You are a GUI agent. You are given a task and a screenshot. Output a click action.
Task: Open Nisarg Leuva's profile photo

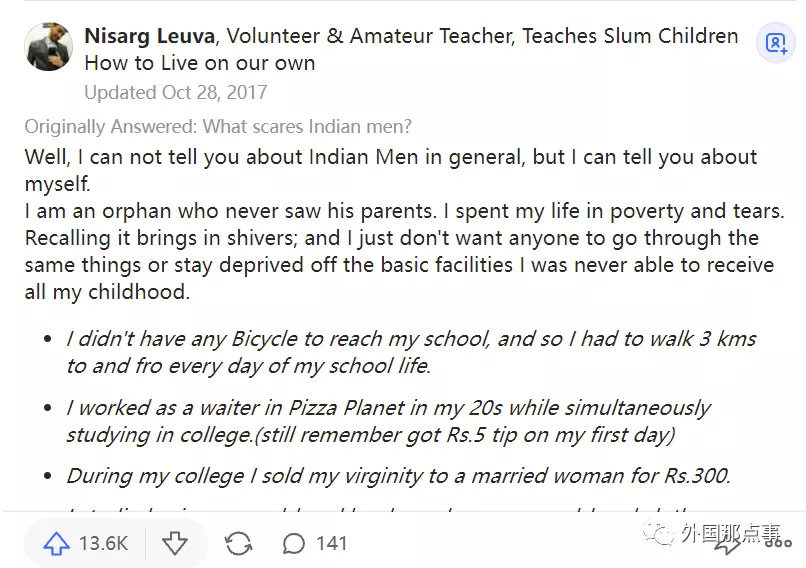coord(49,46)
